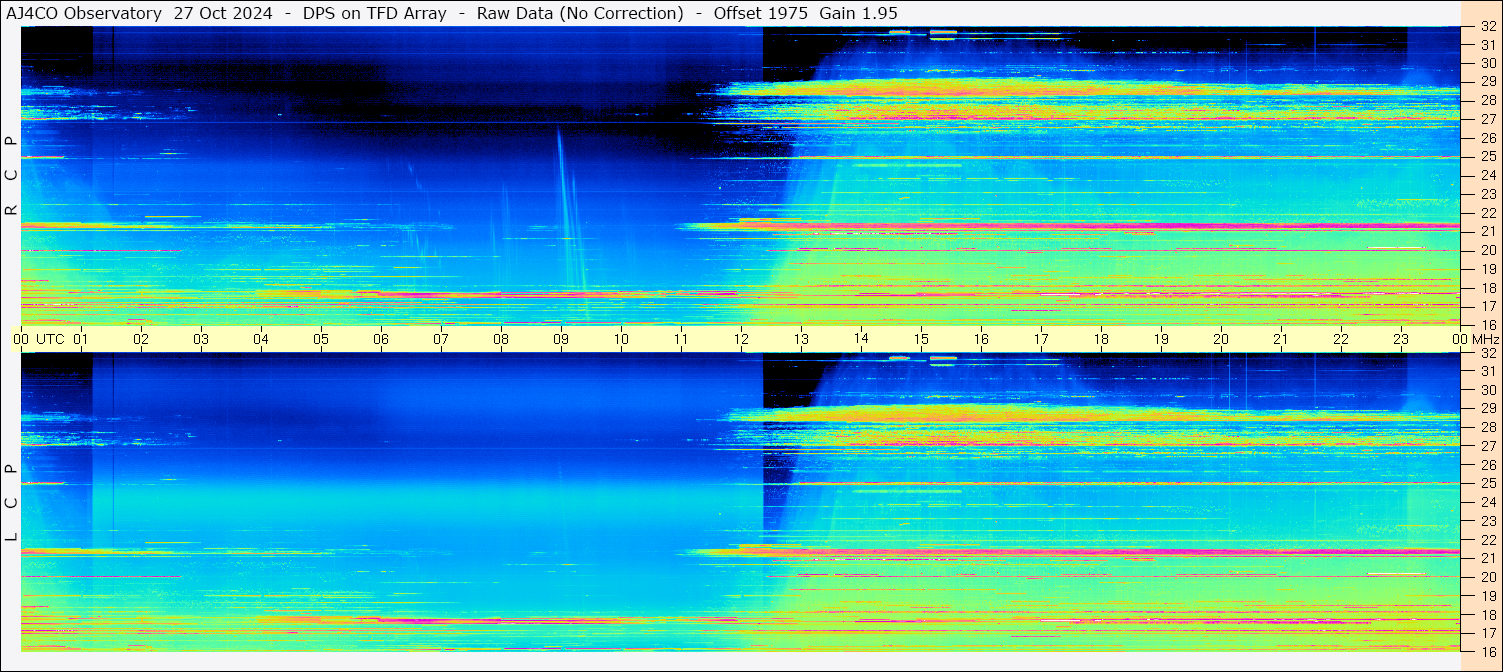Select the date '27 Oct 2024' in header

coord(223,13)
